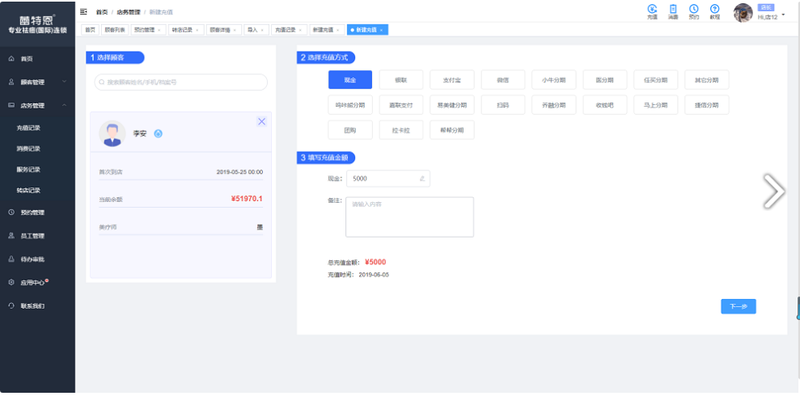Choose the 齐融分期 payment option
Viewport: 800px width, 396px height.
tap(554, 105)
